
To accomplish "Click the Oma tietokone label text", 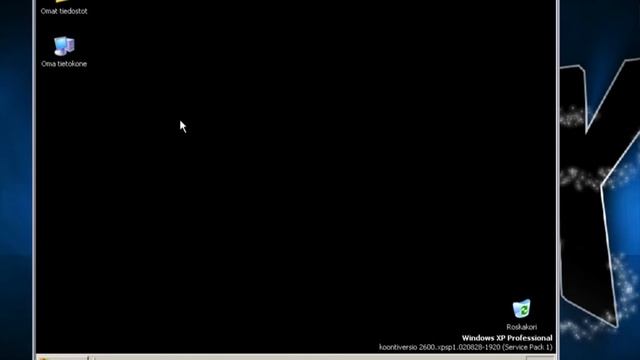I will tap(64, 64).
